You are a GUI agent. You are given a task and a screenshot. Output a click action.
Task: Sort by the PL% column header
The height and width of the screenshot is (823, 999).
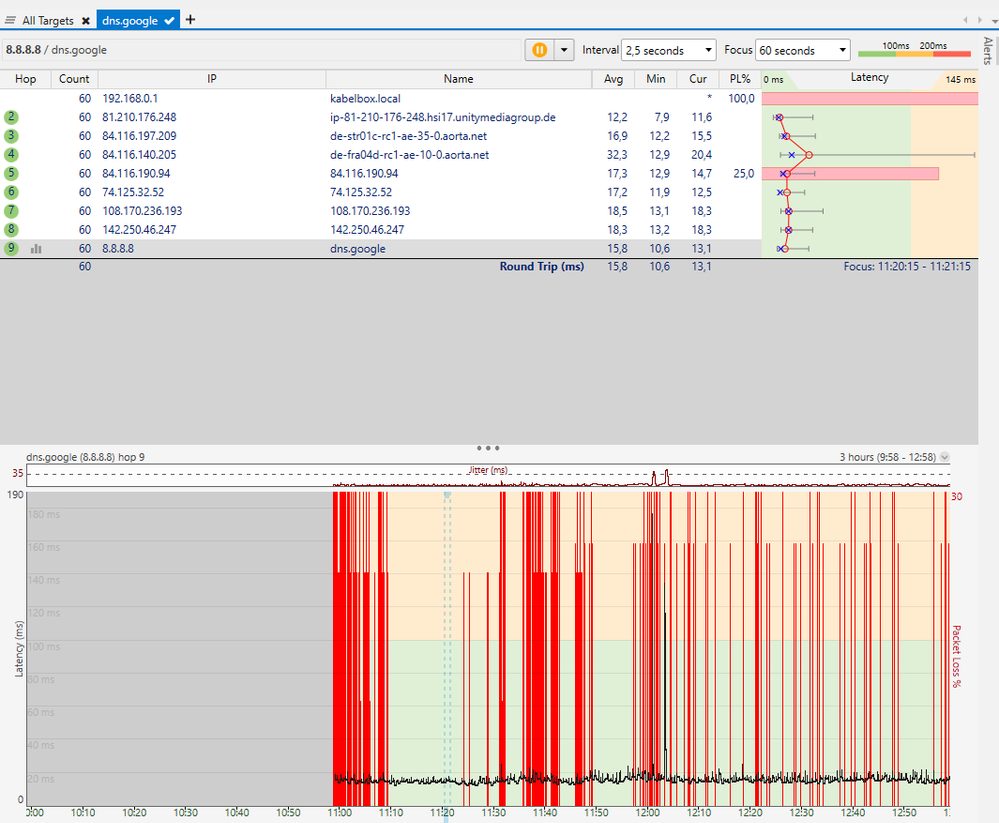(x=740, y=79)
